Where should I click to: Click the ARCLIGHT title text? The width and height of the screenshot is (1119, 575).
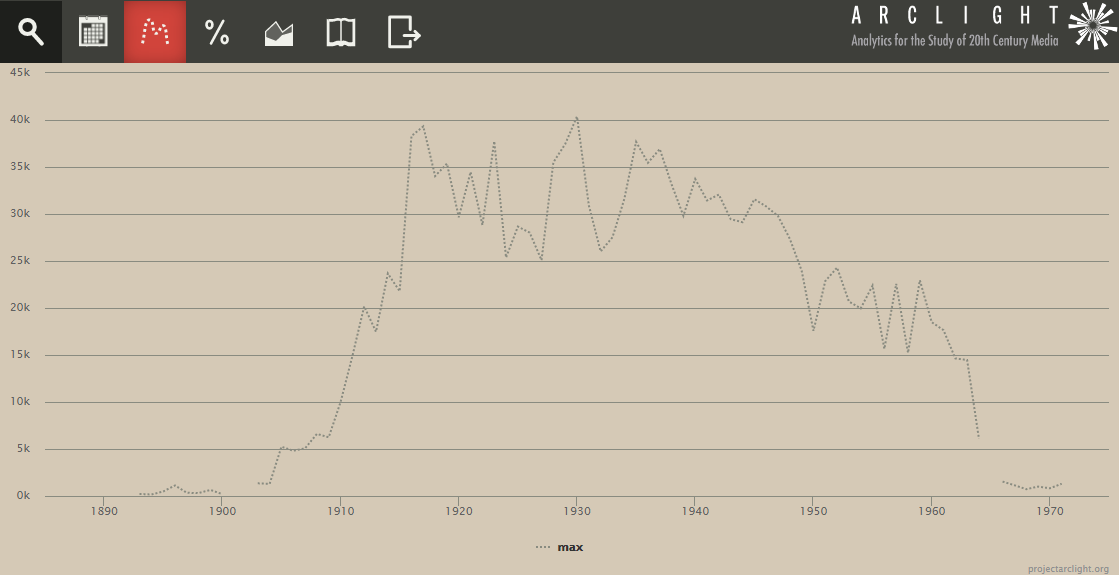pyautogui.click(x=955, y=15)
